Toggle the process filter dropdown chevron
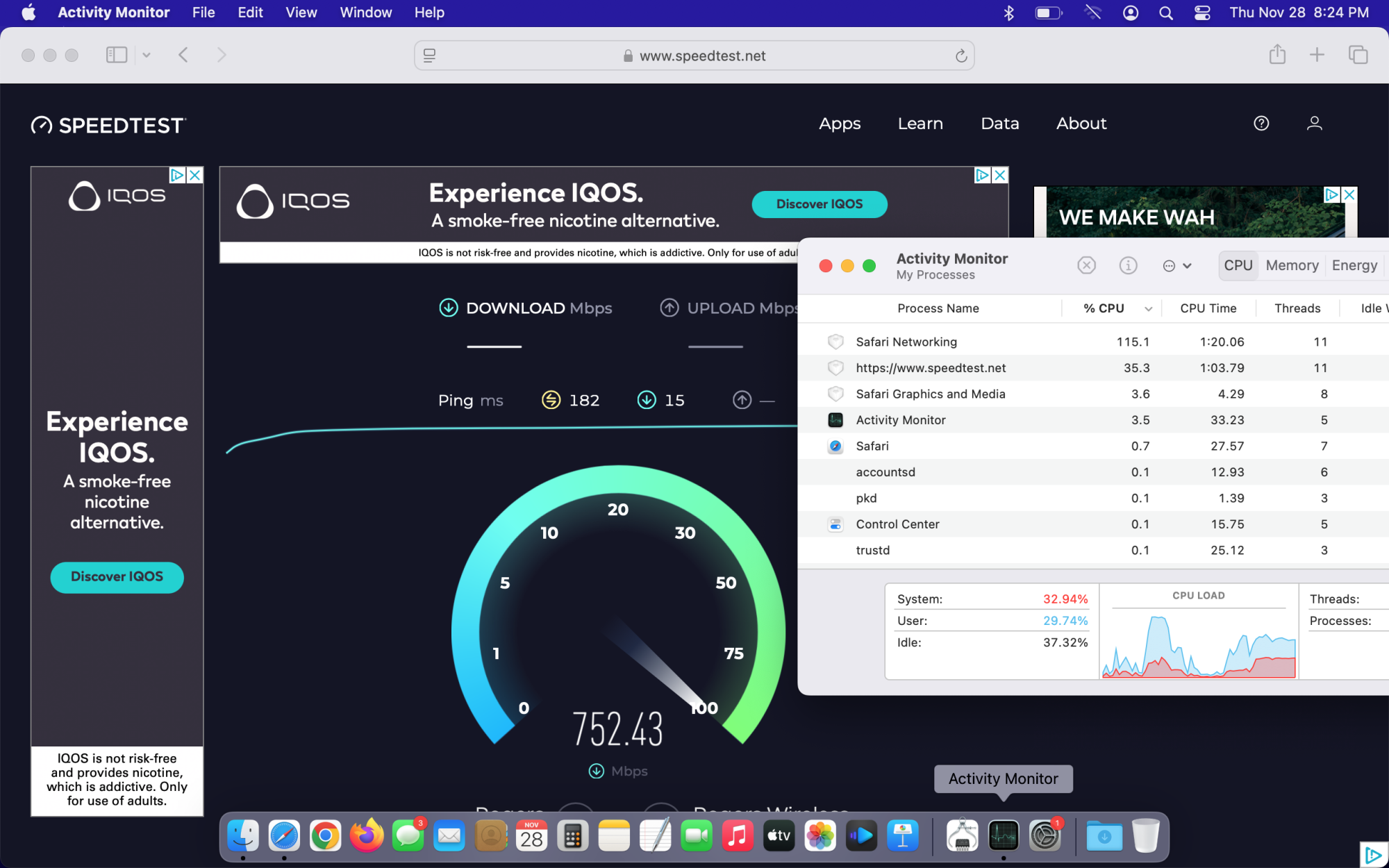The image size is (1389, 868). point(1186,264)
